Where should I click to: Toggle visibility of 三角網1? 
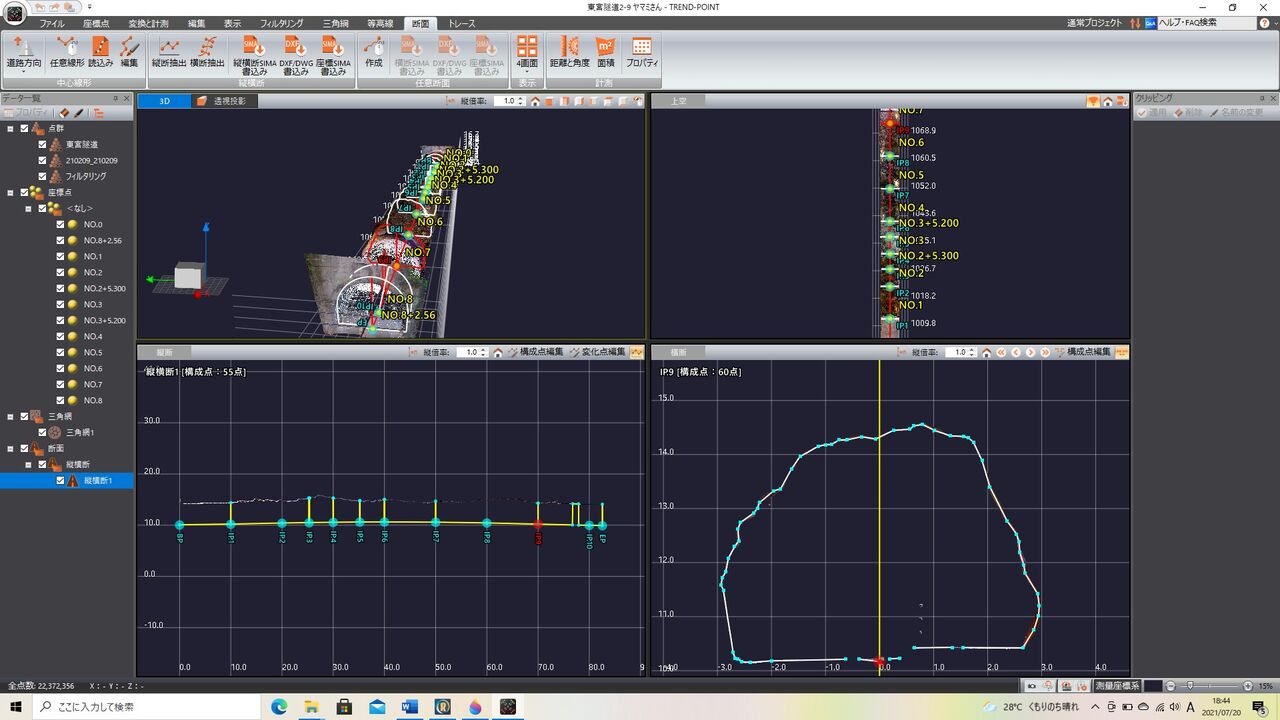(44, 432)
